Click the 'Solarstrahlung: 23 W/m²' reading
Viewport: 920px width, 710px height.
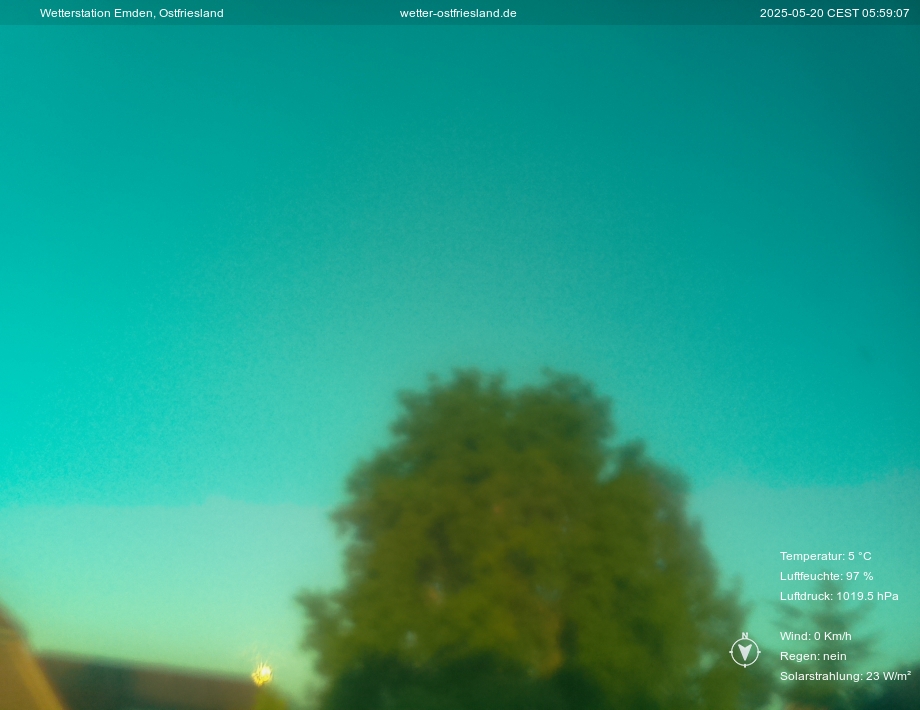click(x=845, y=676)
